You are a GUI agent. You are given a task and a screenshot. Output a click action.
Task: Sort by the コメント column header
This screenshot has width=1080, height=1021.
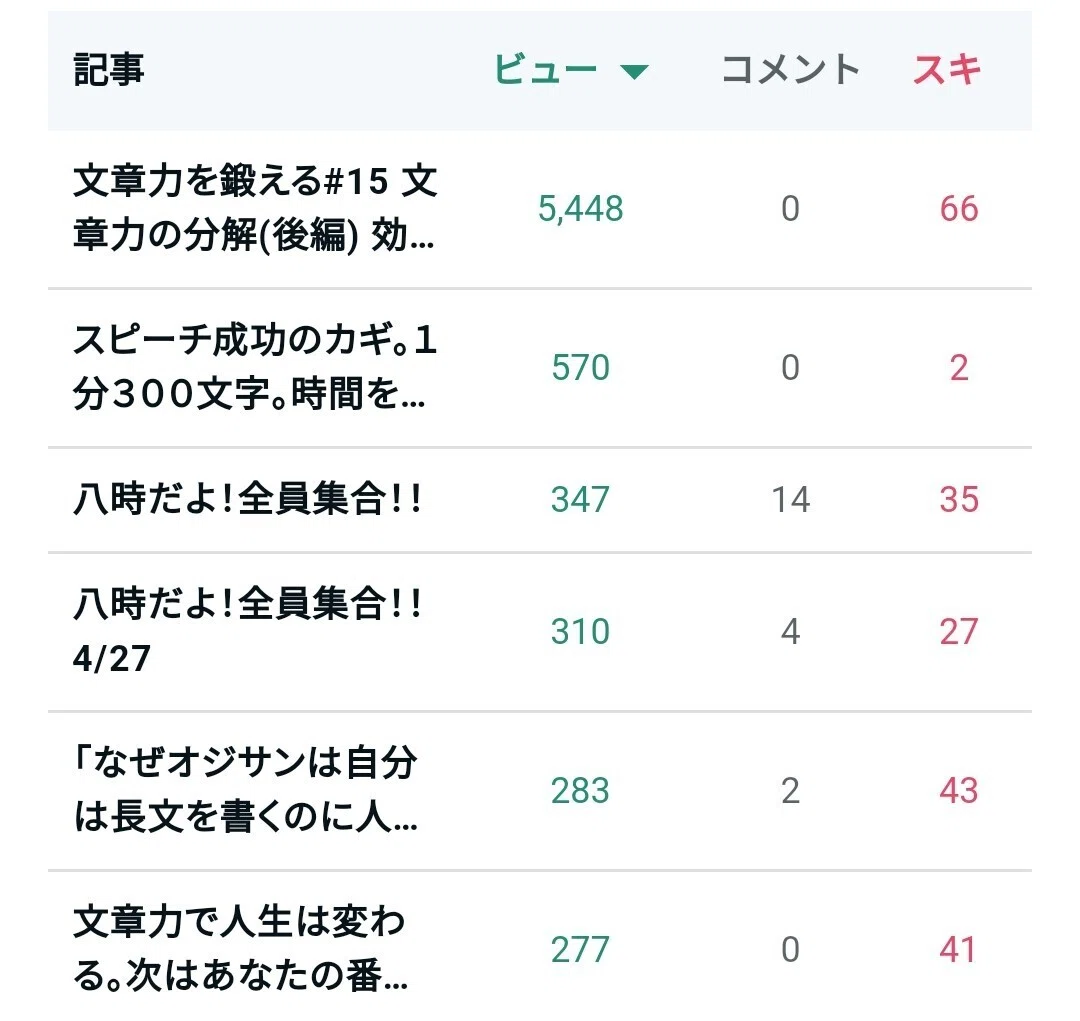pos(790,70)
